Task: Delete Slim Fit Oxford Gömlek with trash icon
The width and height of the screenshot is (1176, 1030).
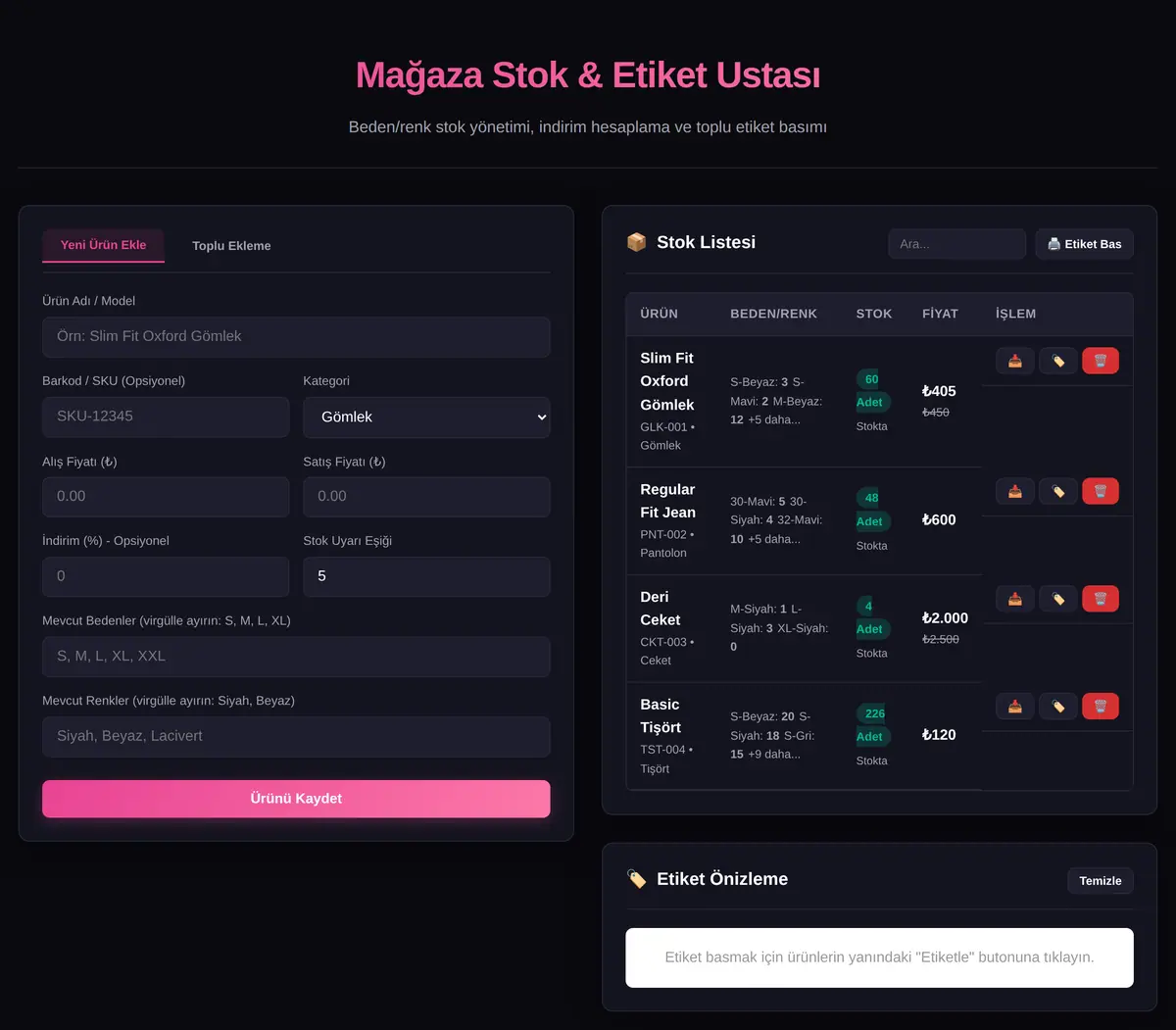Action: pos(1101,361)
